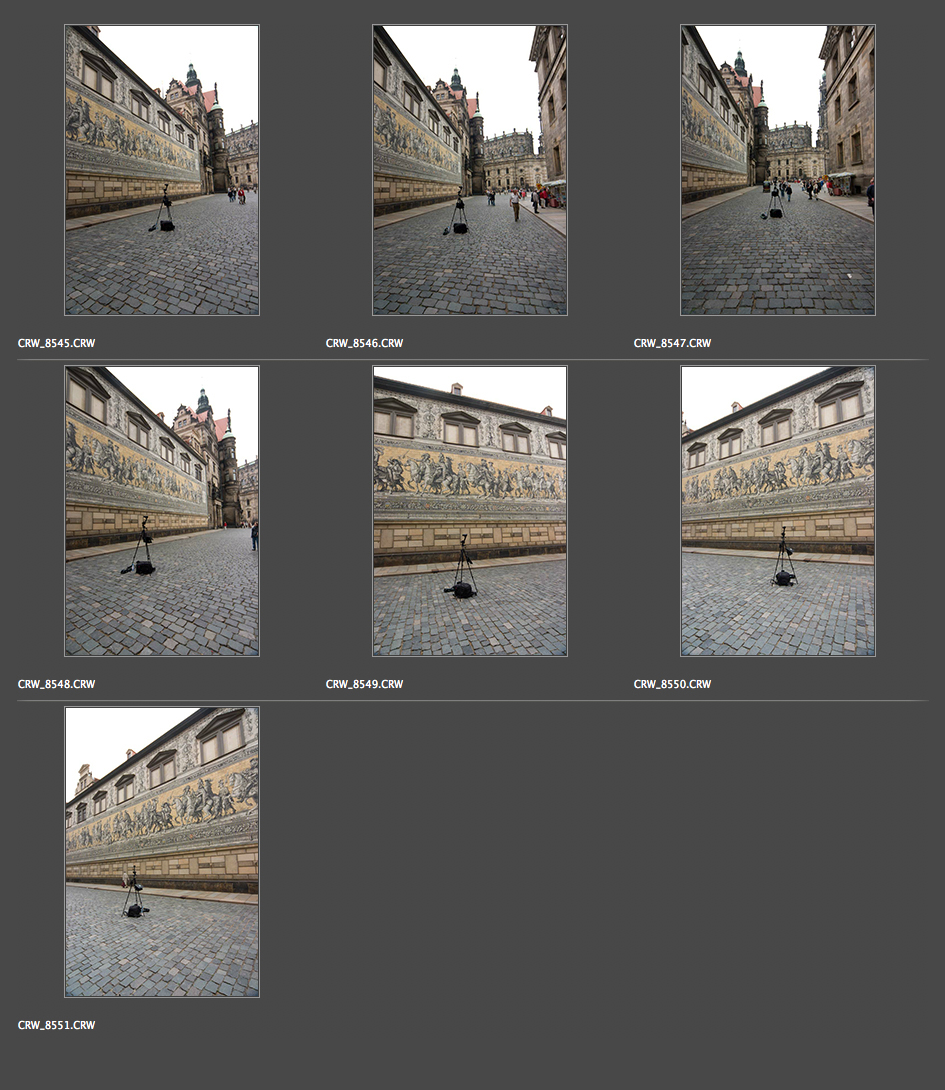945x1090 pixels.
Task: Click the CRW_8548.CRW filename label
Action: [x=56, y=684]
